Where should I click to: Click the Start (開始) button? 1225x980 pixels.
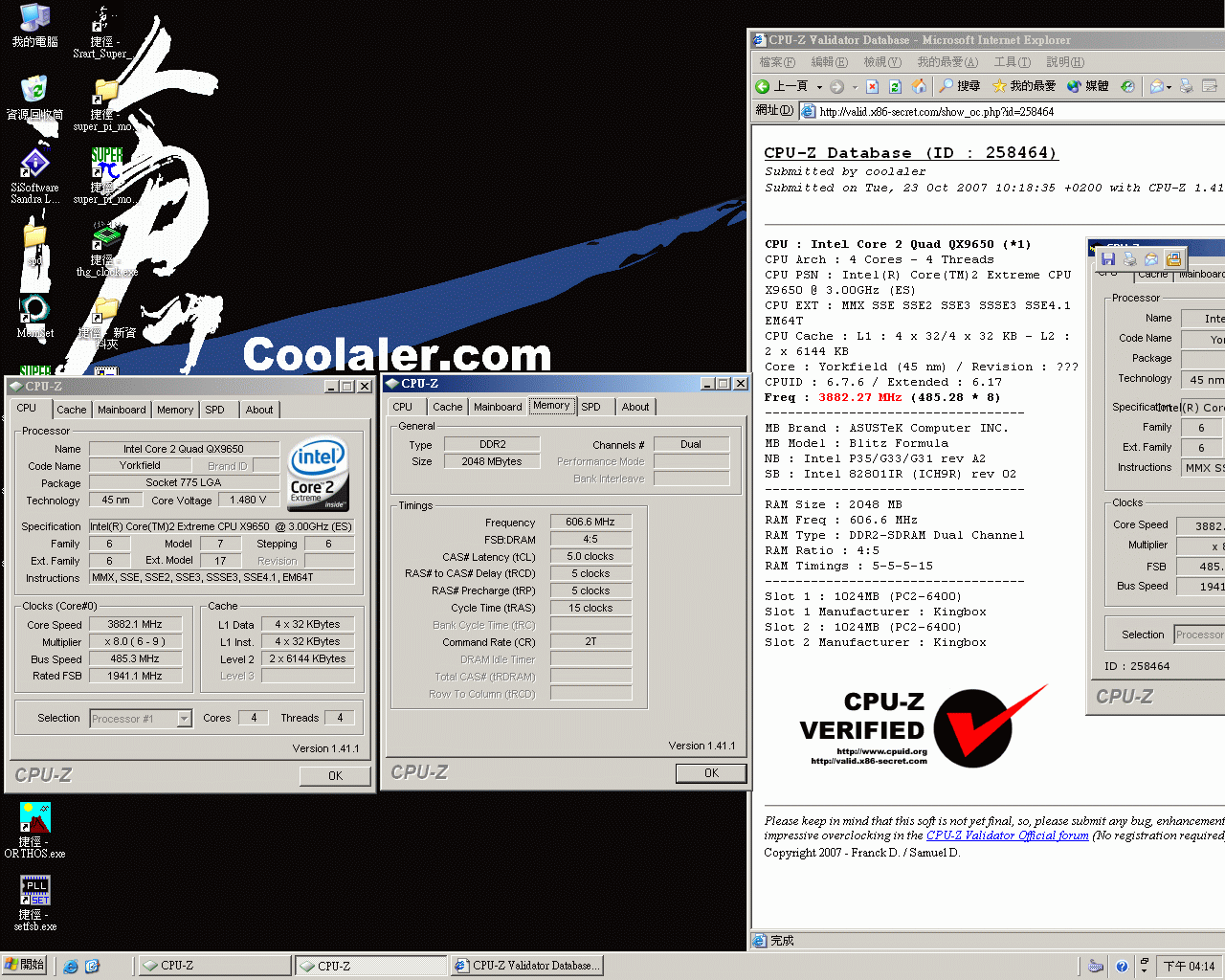point(25,965)
